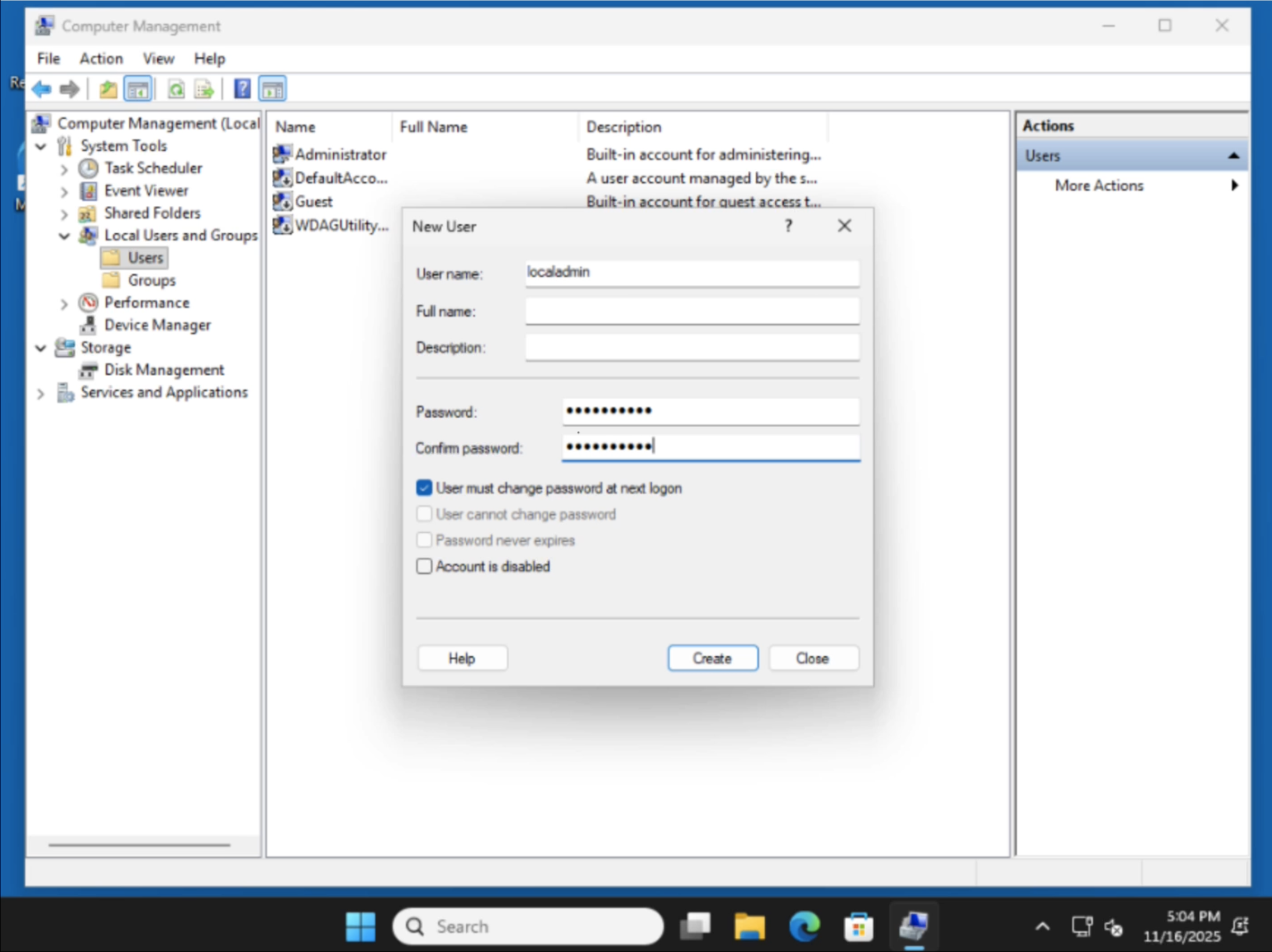This screenshot has height=952, width=1272.
Task: Click the Close button in New User dialog
Action: pos(813,658)
